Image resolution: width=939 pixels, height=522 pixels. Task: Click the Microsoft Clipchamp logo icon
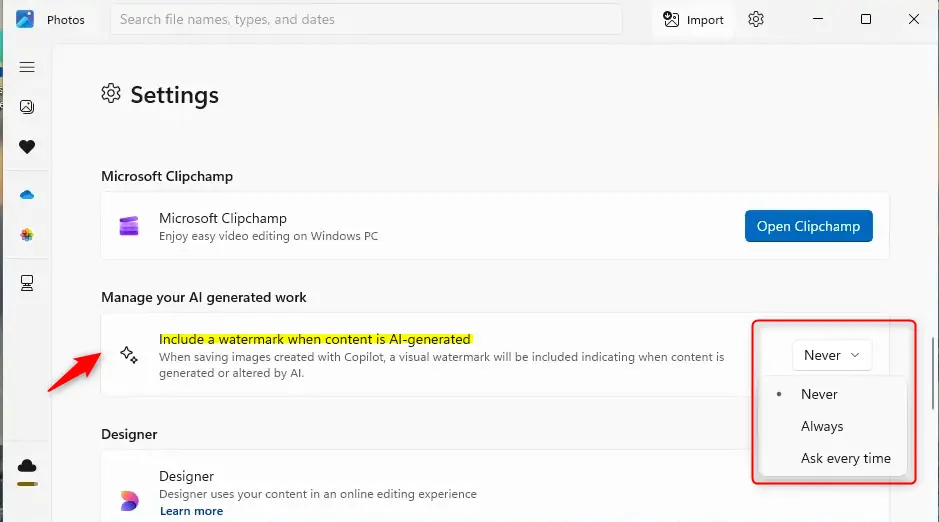(x=129, y=226)
